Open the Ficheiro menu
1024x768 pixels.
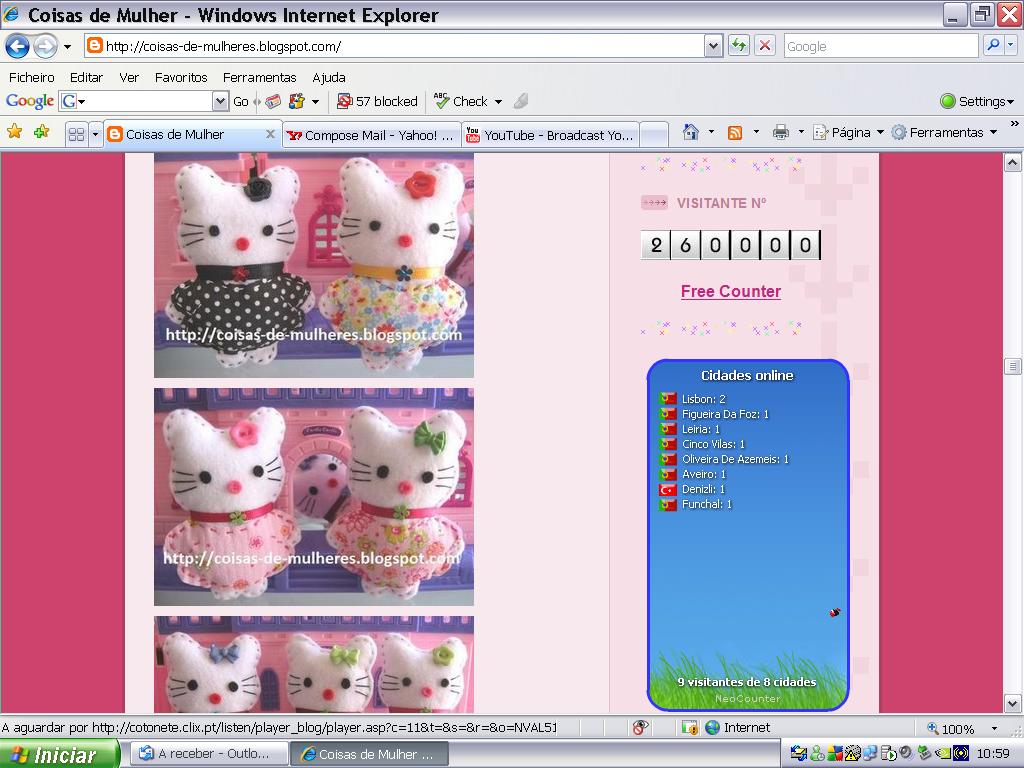31,77
